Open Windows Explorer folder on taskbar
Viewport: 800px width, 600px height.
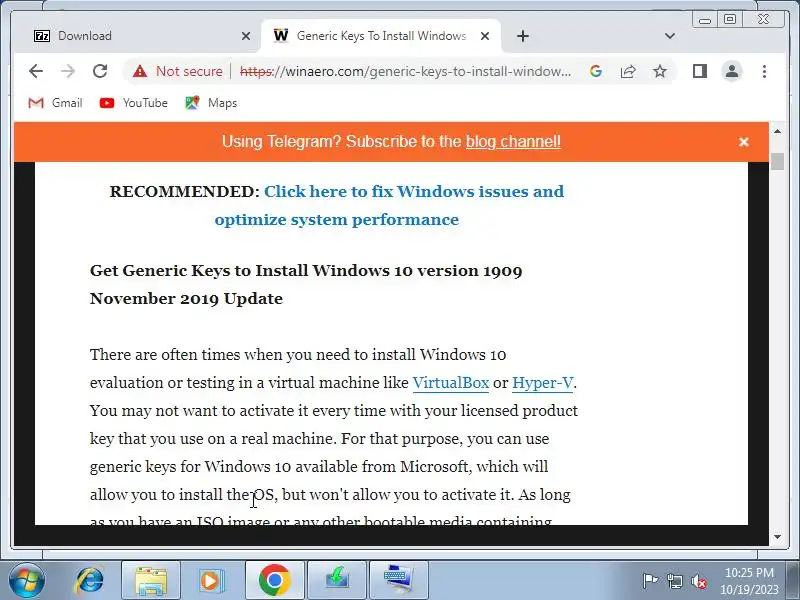point(151,581)
